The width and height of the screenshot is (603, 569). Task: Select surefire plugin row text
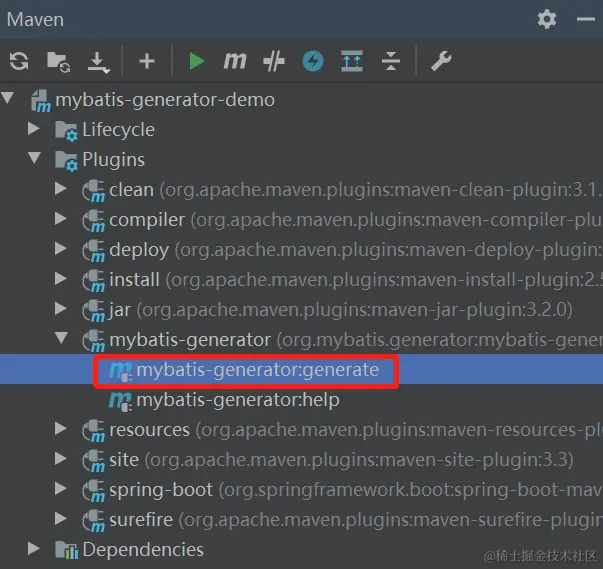356,520
